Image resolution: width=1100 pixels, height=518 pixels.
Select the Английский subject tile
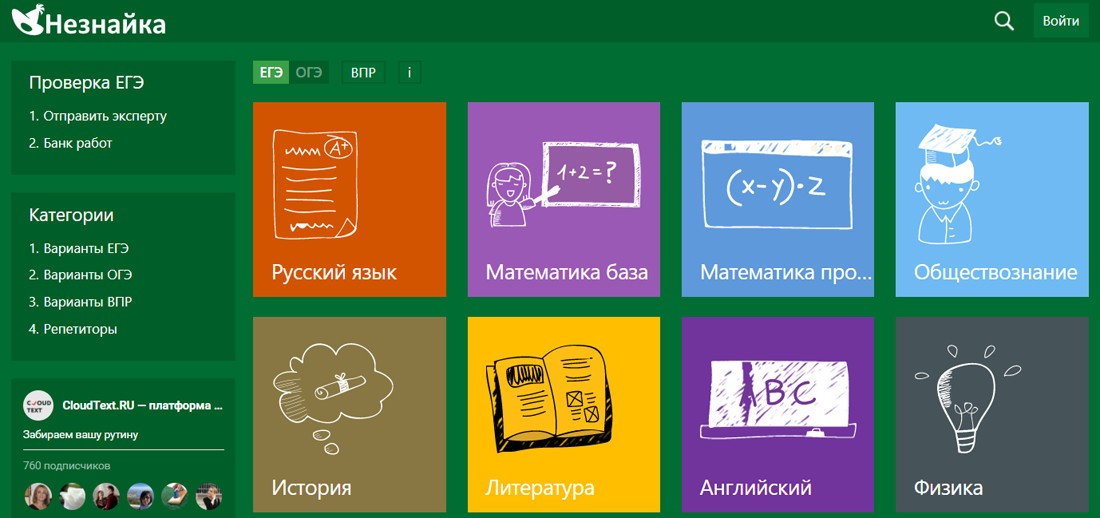coord(777,413)
